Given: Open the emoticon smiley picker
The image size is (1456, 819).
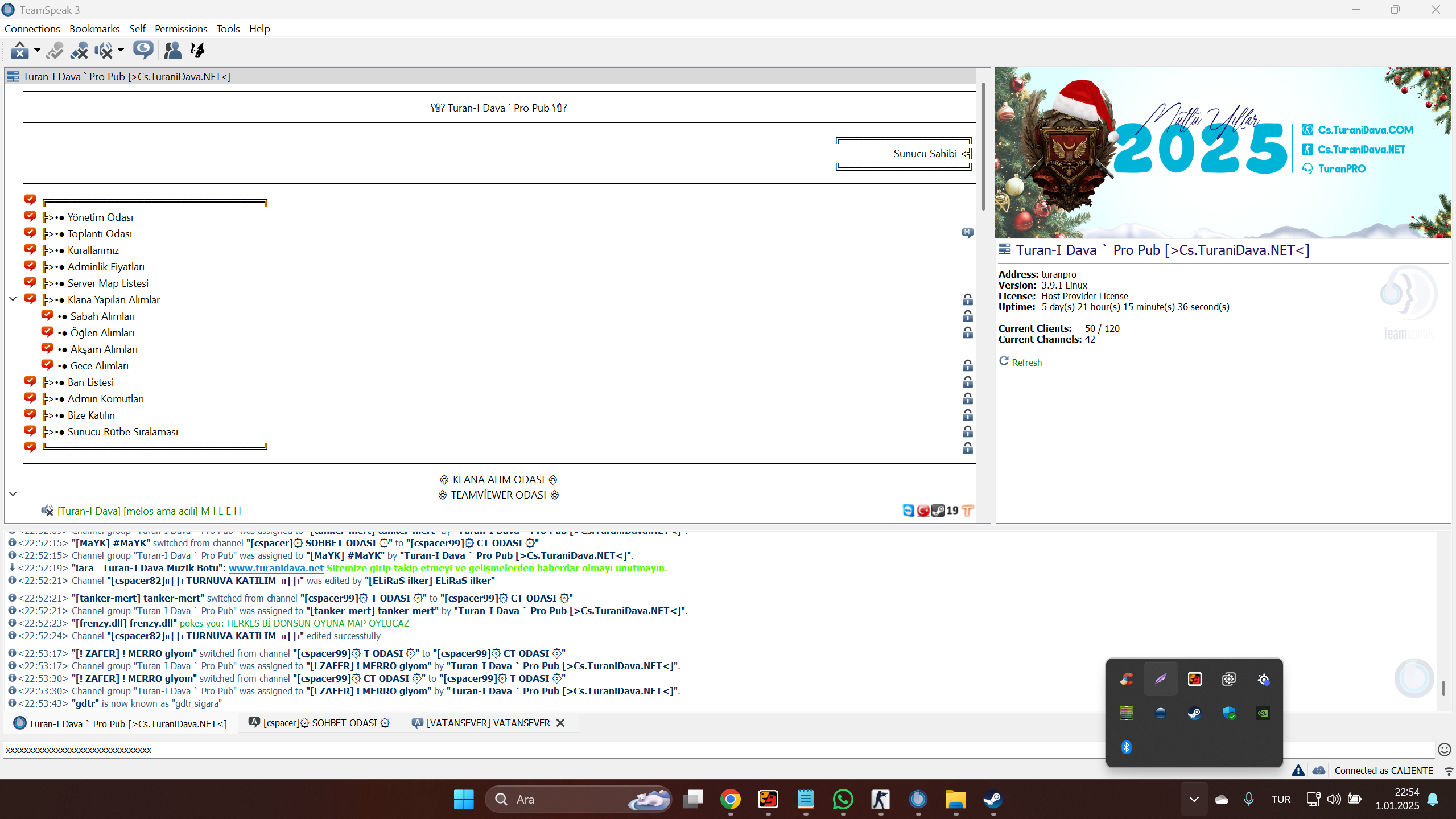Looking at the screenshot, I should [1444, 750].
